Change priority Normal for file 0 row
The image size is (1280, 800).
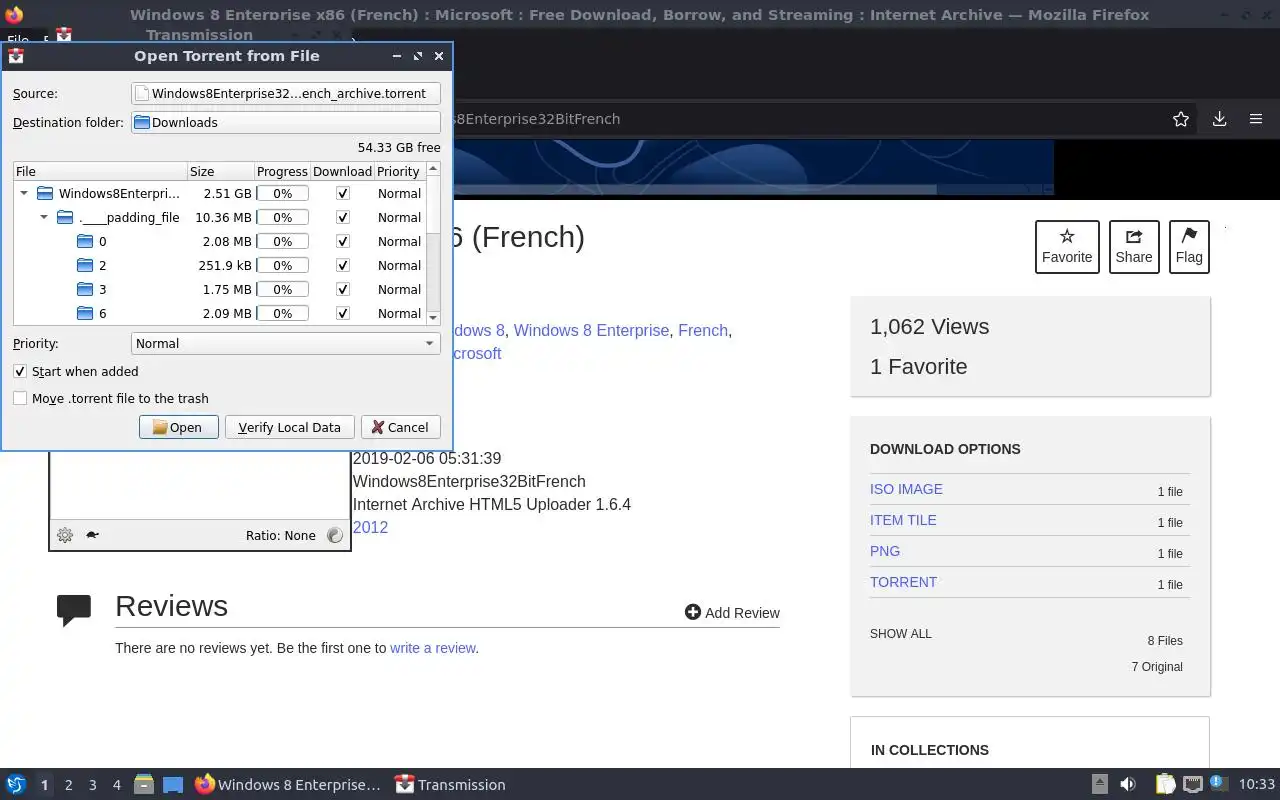click(399, 241)
